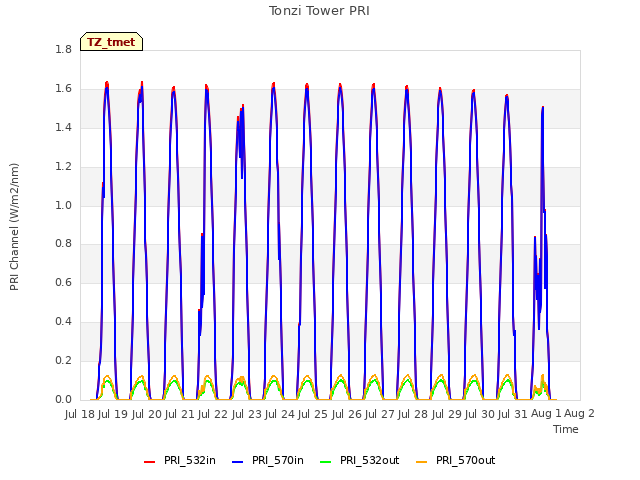Click the Tonzi Tower PRI chart title

click(319, 11)
